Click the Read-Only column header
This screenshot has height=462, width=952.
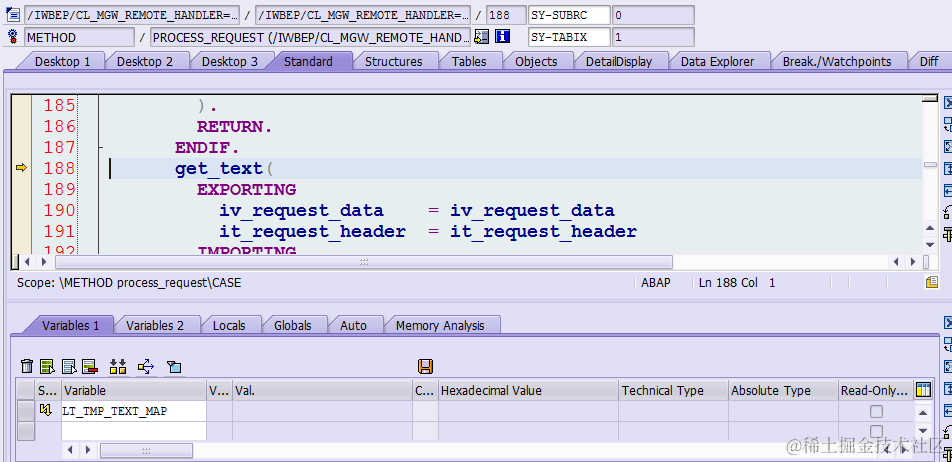click(876, 390)
